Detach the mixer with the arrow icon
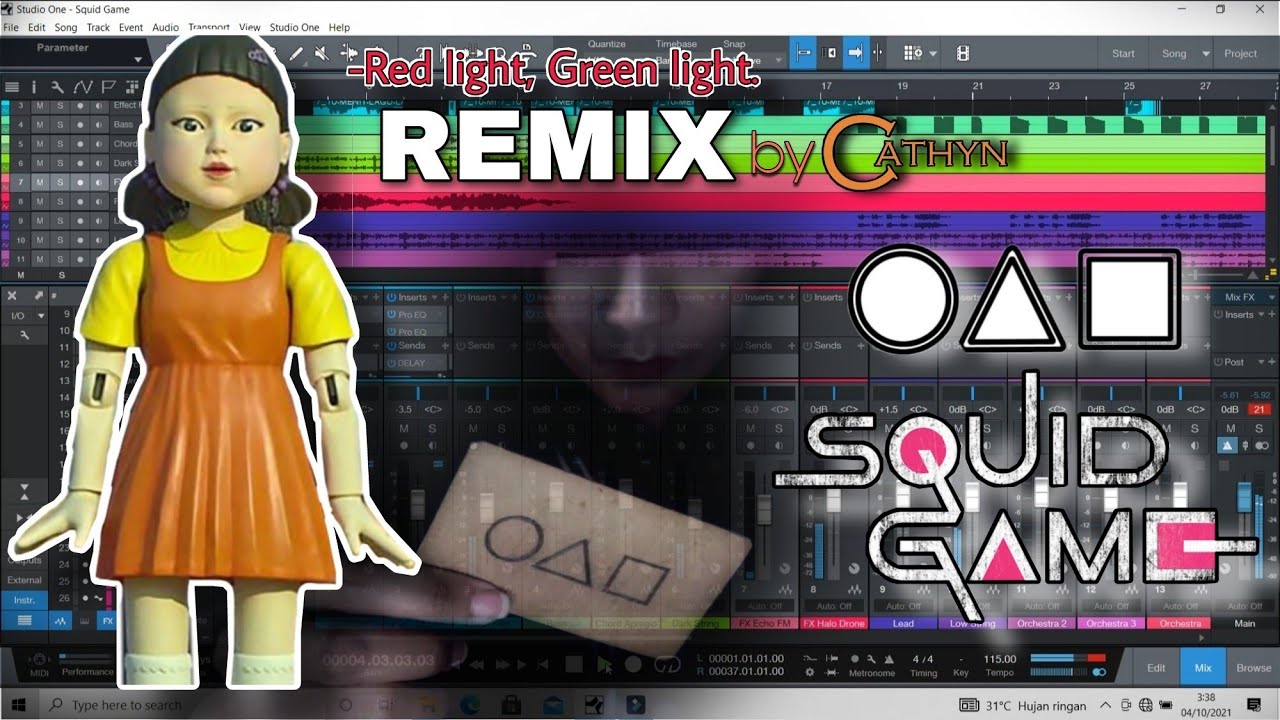The image size is (1280, 720). pos(38,296)
